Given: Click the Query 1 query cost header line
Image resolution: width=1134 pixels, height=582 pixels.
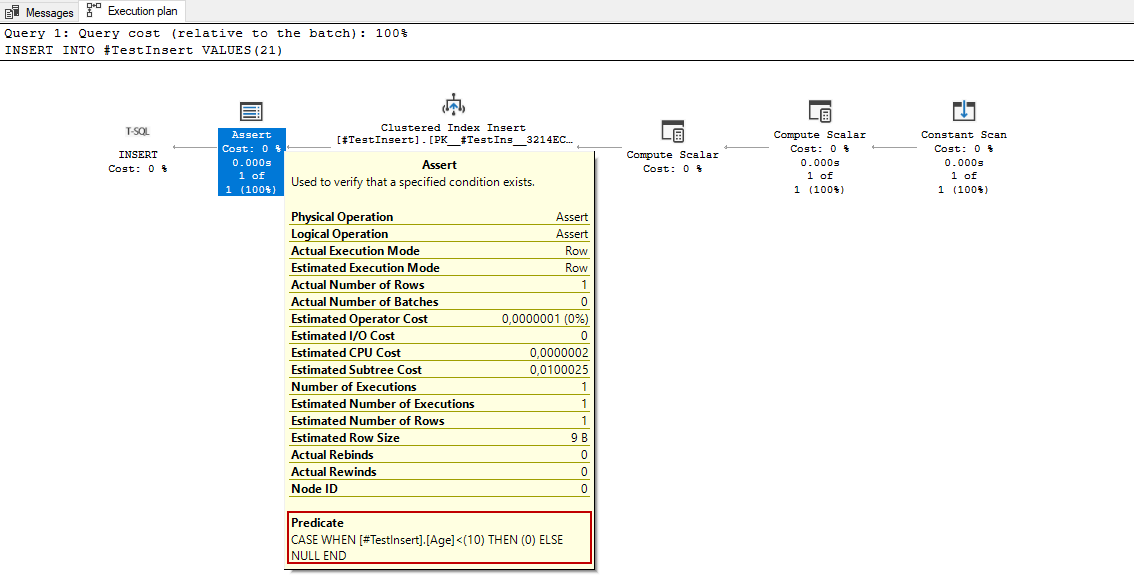Looking at the screenshot, I should point(206,33).
